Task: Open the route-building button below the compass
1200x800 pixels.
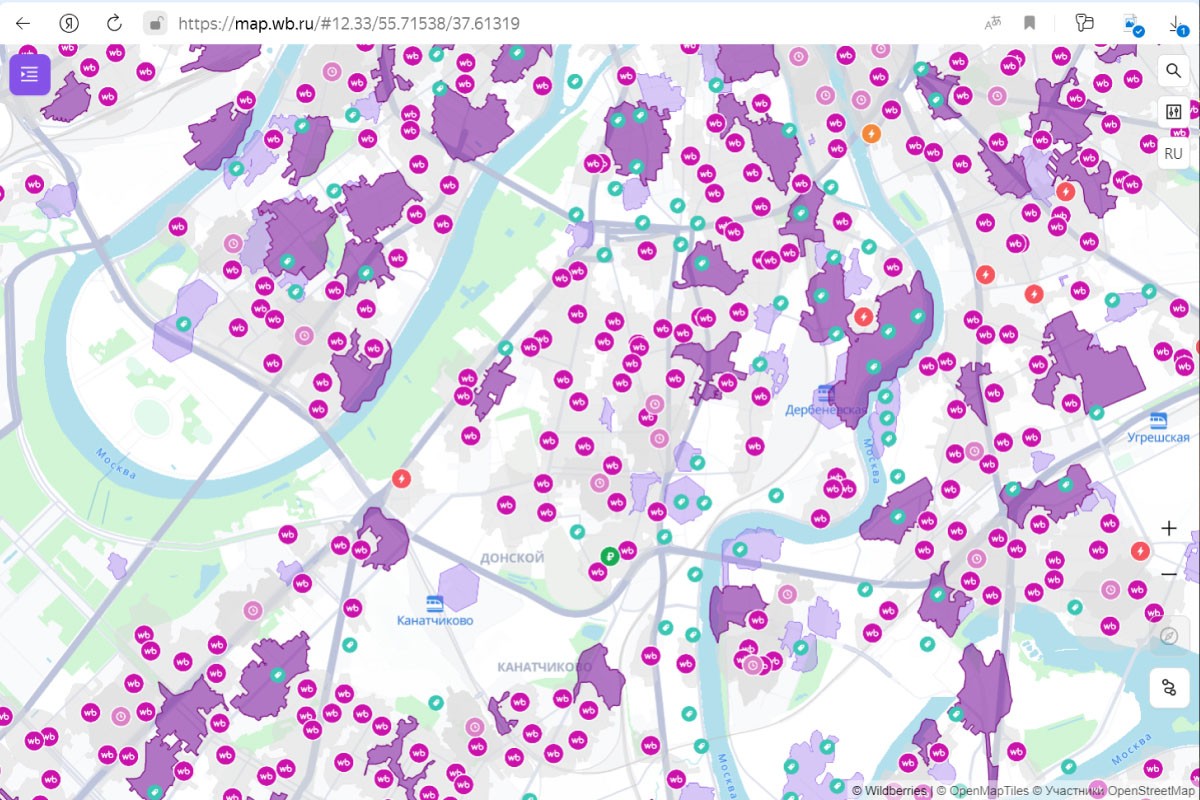Action: click(1169, 688)
